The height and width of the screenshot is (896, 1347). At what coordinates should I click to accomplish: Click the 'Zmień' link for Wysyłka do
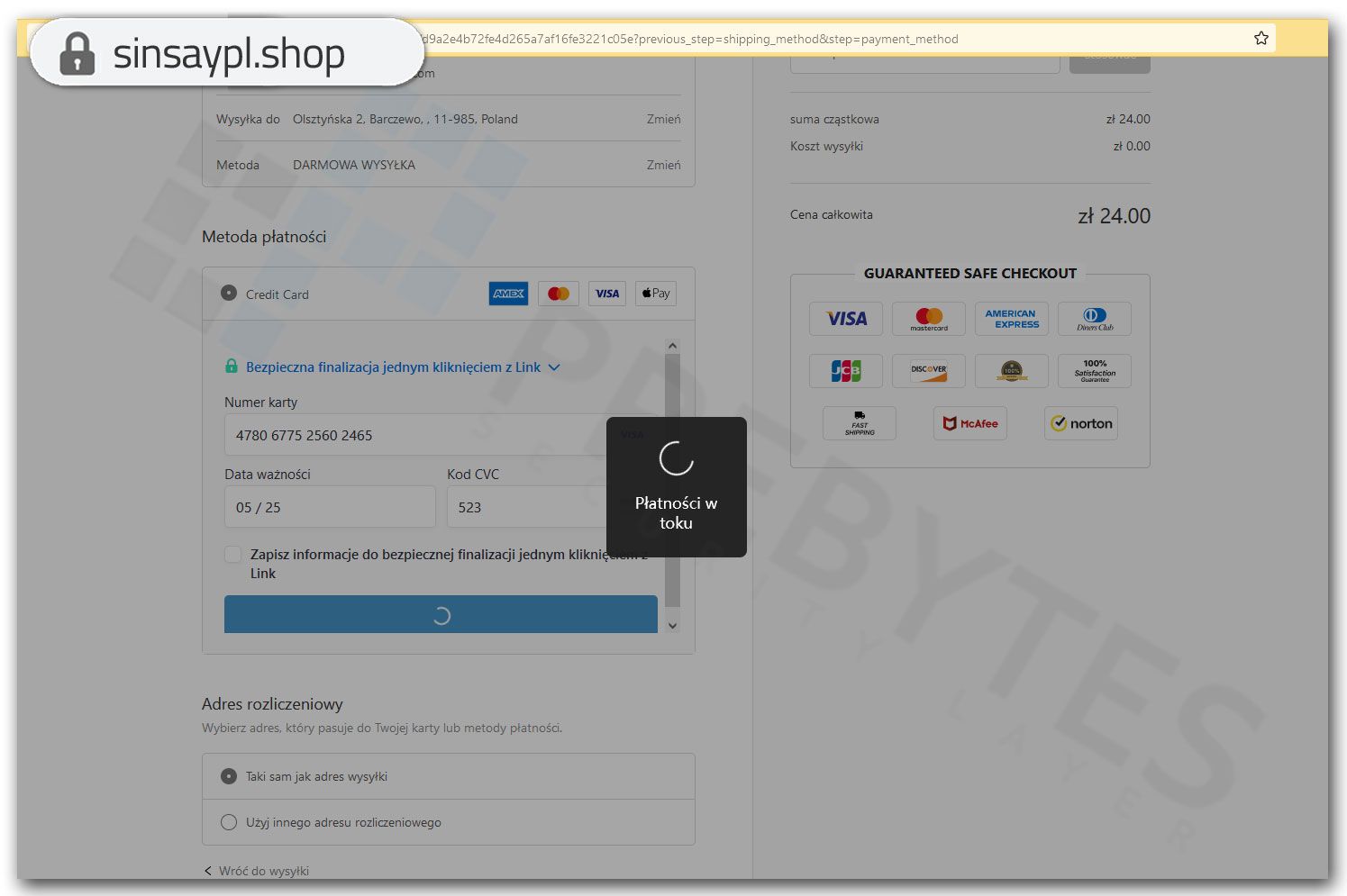(x=664, y=119)
